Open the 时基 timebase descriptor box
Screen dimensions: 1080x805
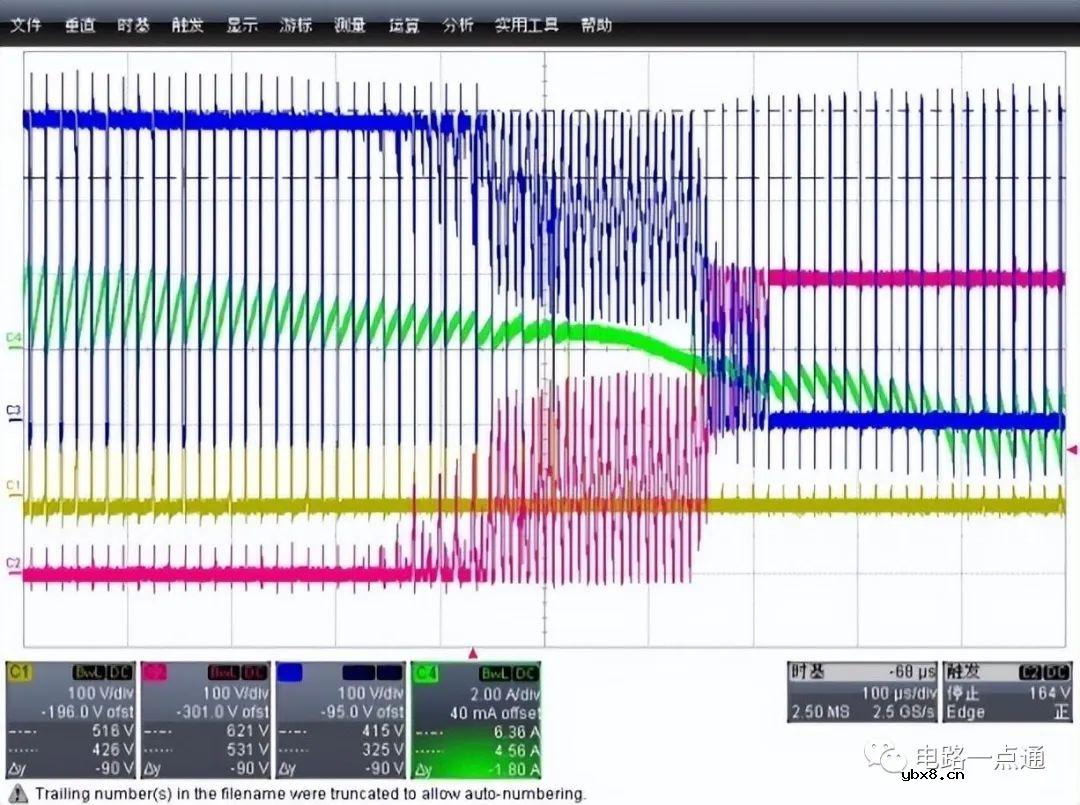tap(861, 692)
